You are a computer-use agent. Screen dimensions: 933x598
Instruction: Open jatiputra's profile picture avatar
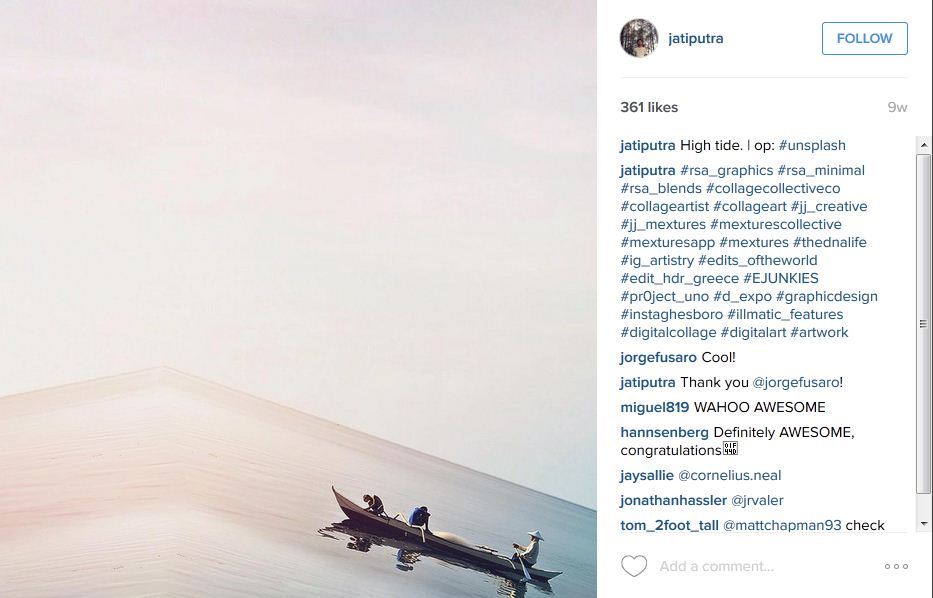click(639, 38)
